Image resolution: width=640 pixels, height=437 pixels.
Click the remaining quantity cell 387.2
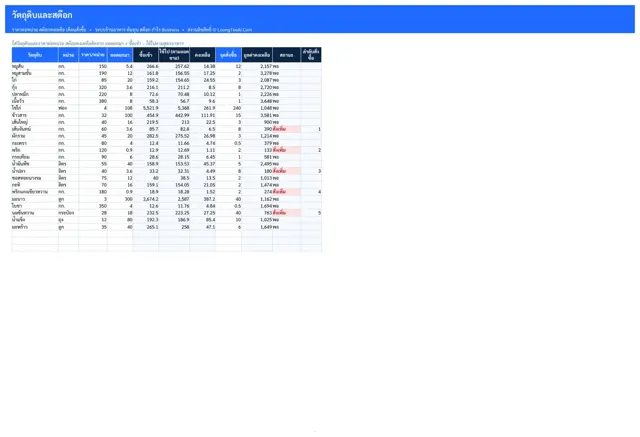click(202, 199)
